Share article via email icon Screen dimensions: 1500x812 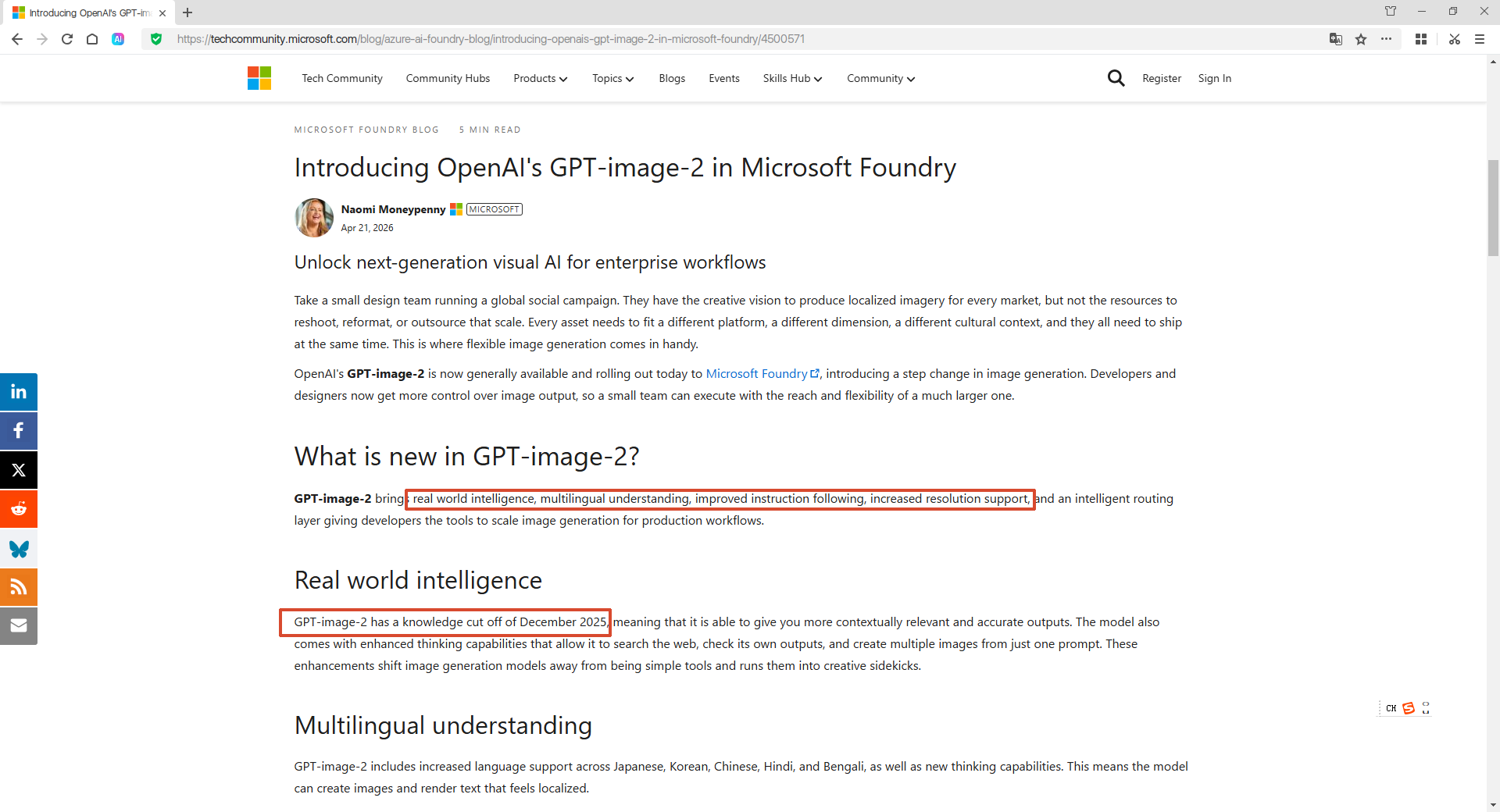tap(19, 626)
